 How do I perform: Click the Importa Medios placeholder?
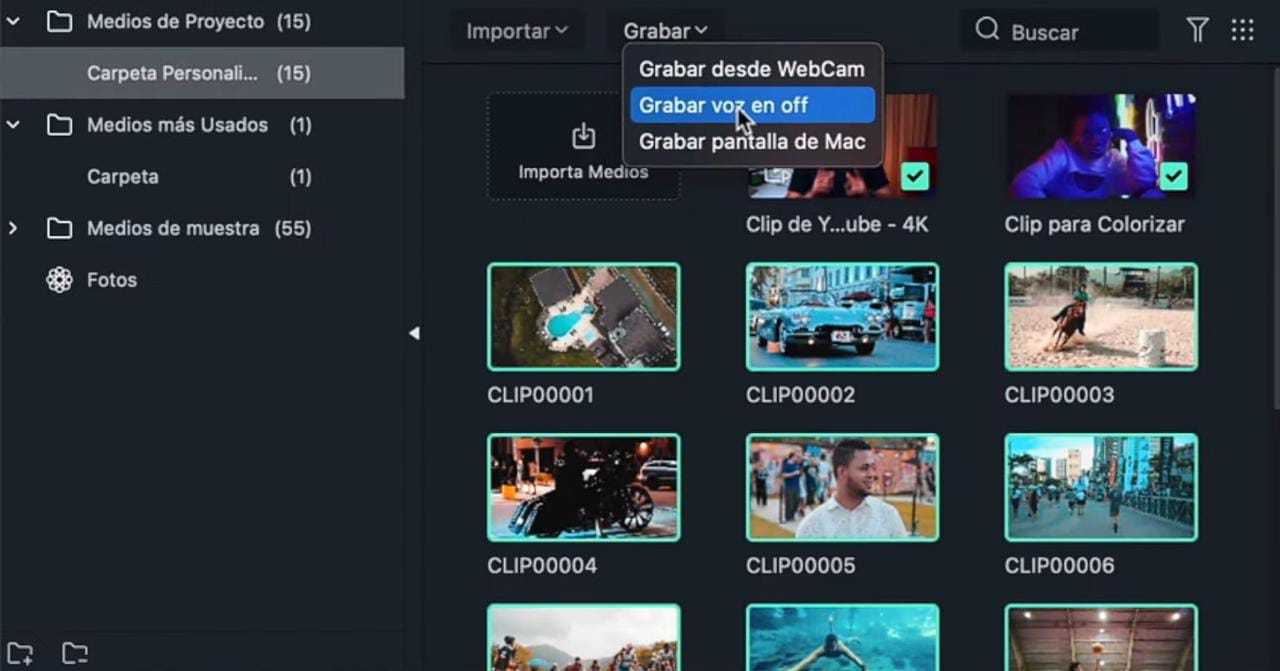coord(583,147)
